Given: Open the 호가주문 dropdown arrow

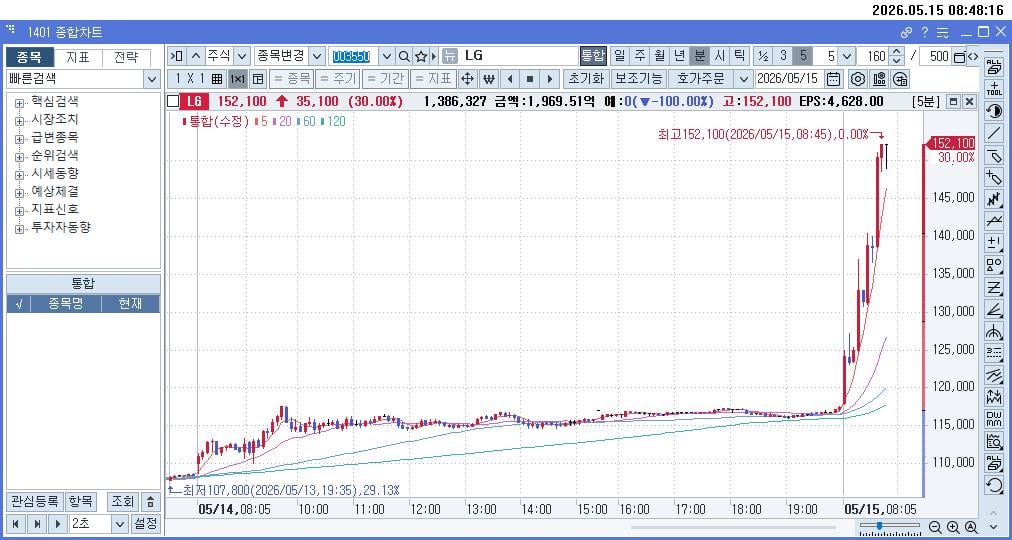Looking at the screenshot, I should pyautogui.click(x=744, y=79).
